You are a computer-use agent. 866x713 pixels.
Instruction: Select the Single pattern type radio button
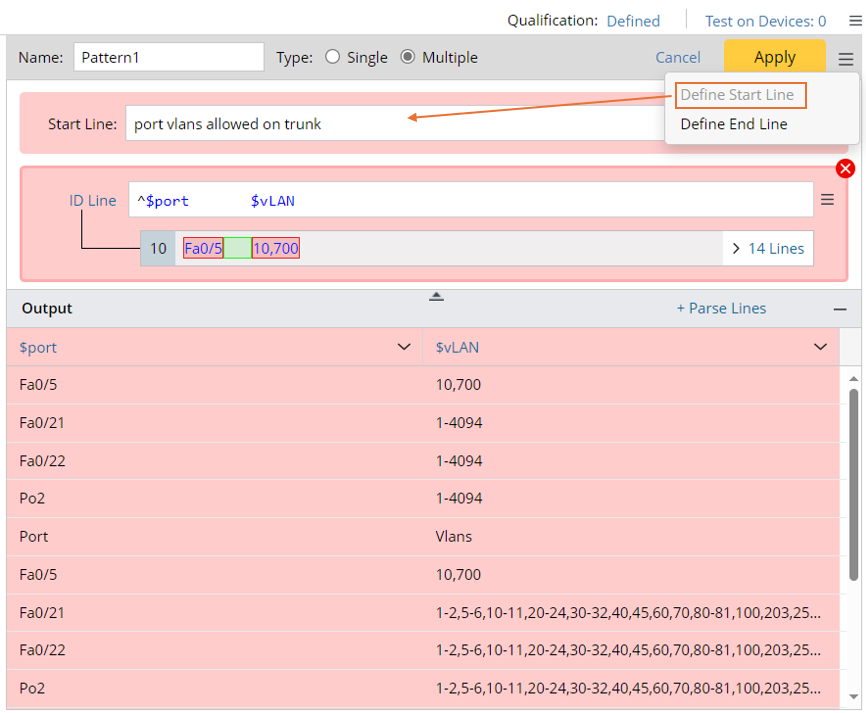(331, 57)
